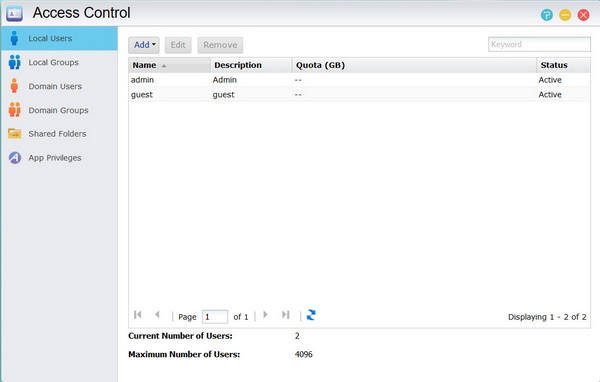The height and width of the screenshot is (382, 600).
Task: Select the Domain Users icon
Action: tap(15, 86)
